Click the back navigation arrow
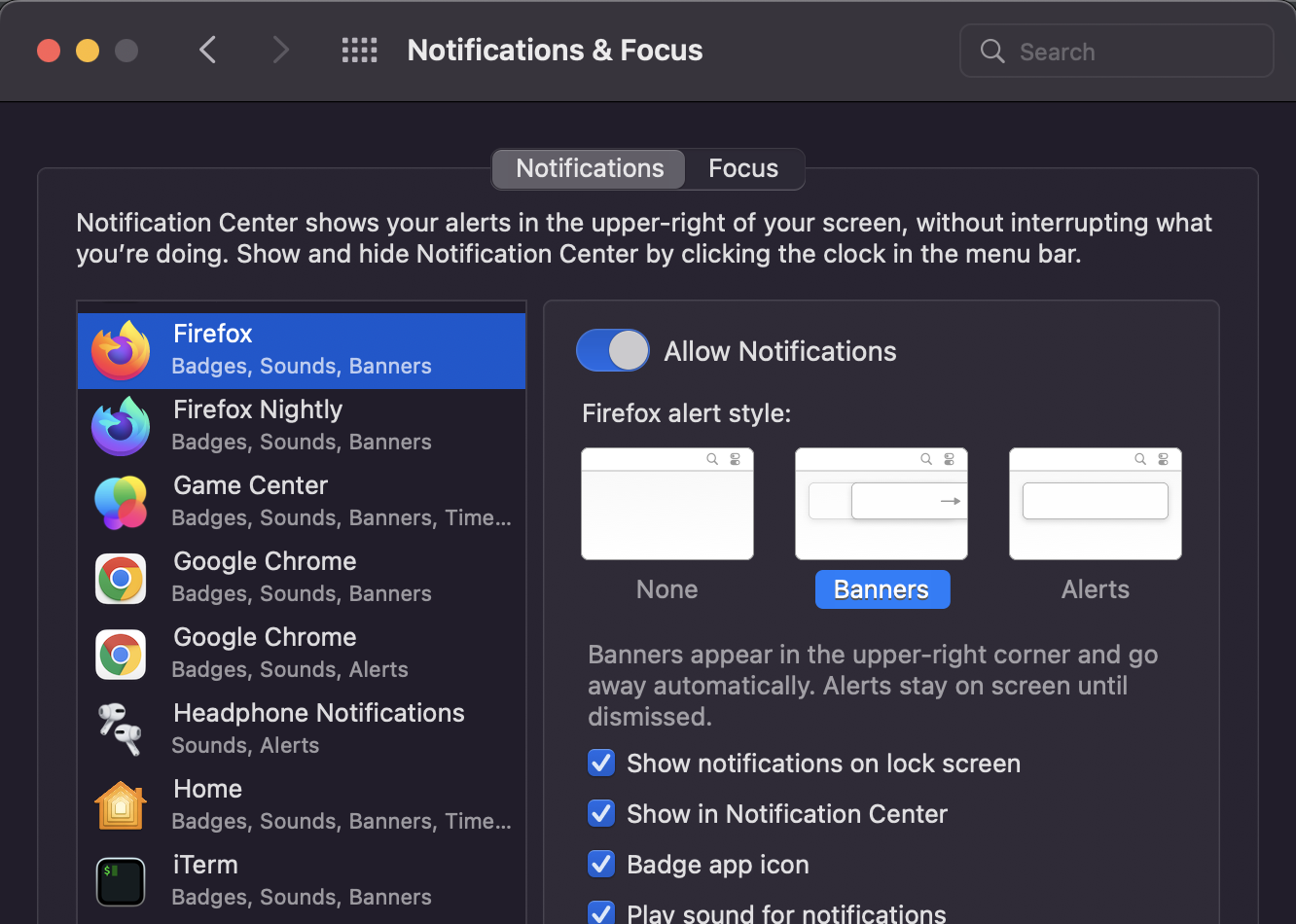 (207, 50)
